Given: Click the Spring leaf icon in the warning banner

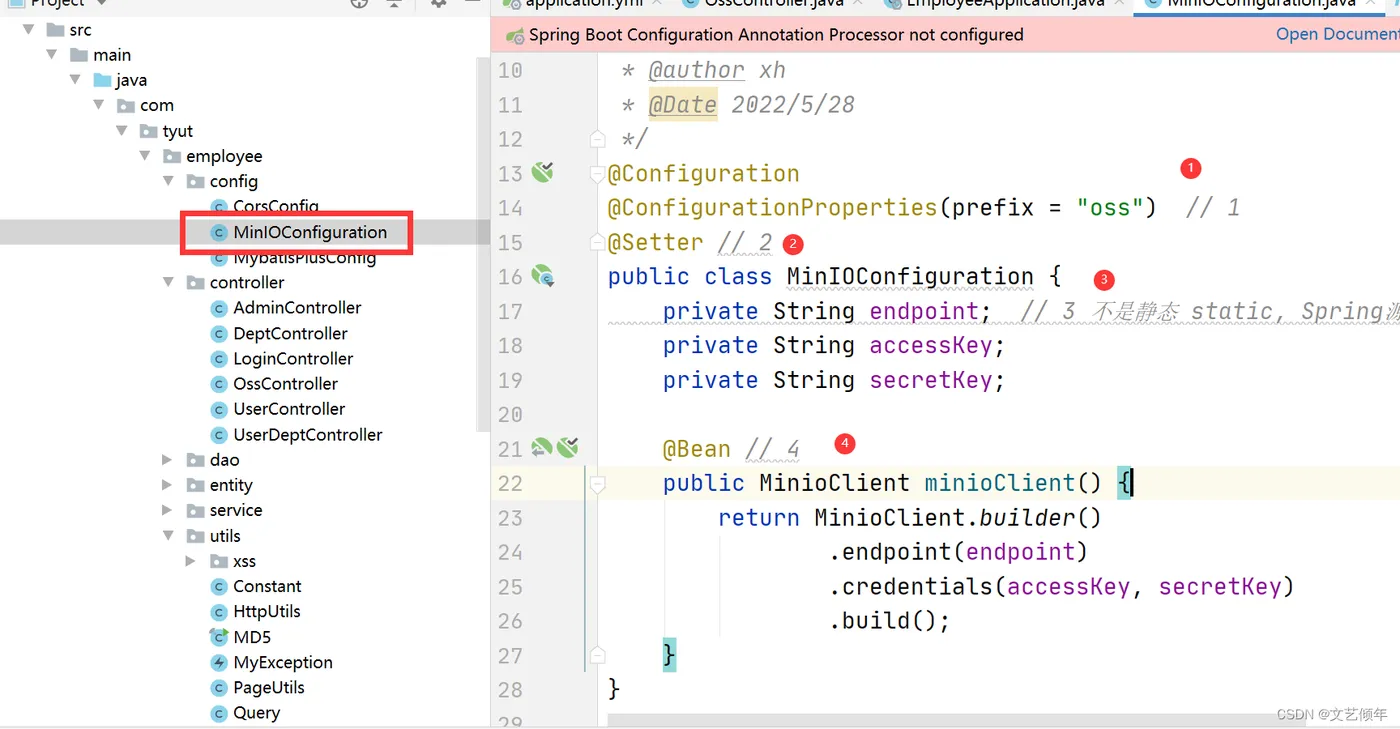Looking at the screenshot, I should [515, 36].
